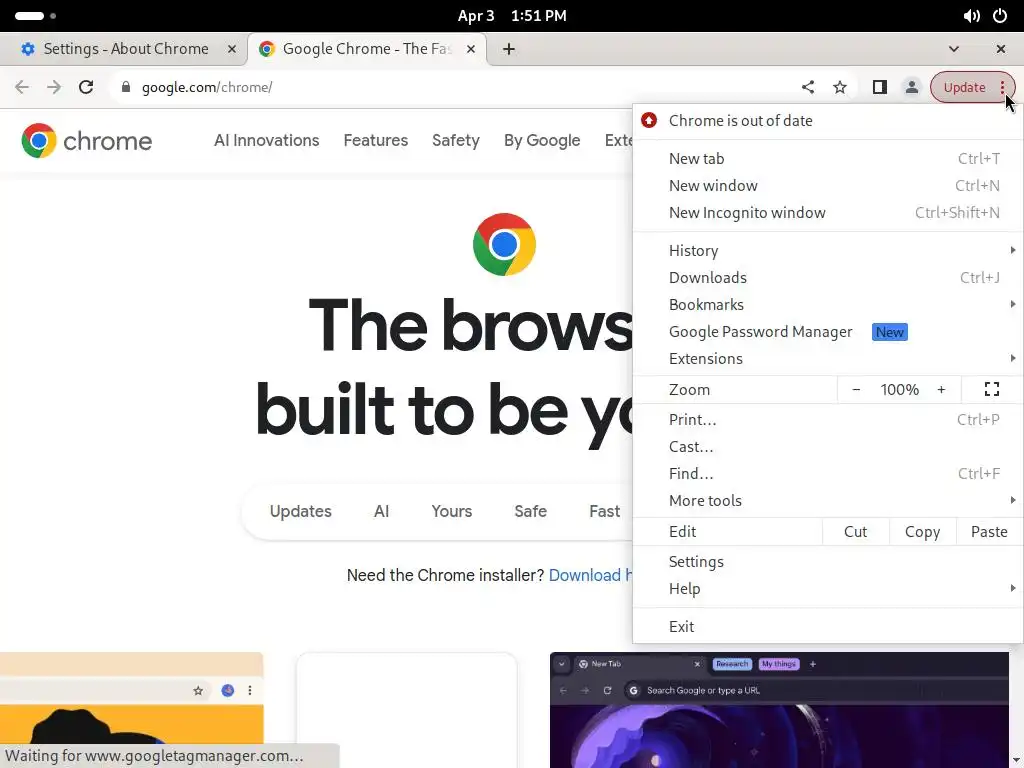Screen dimensions: 1024x768
Task: Click the address bar URL
Action: (207, 88)
